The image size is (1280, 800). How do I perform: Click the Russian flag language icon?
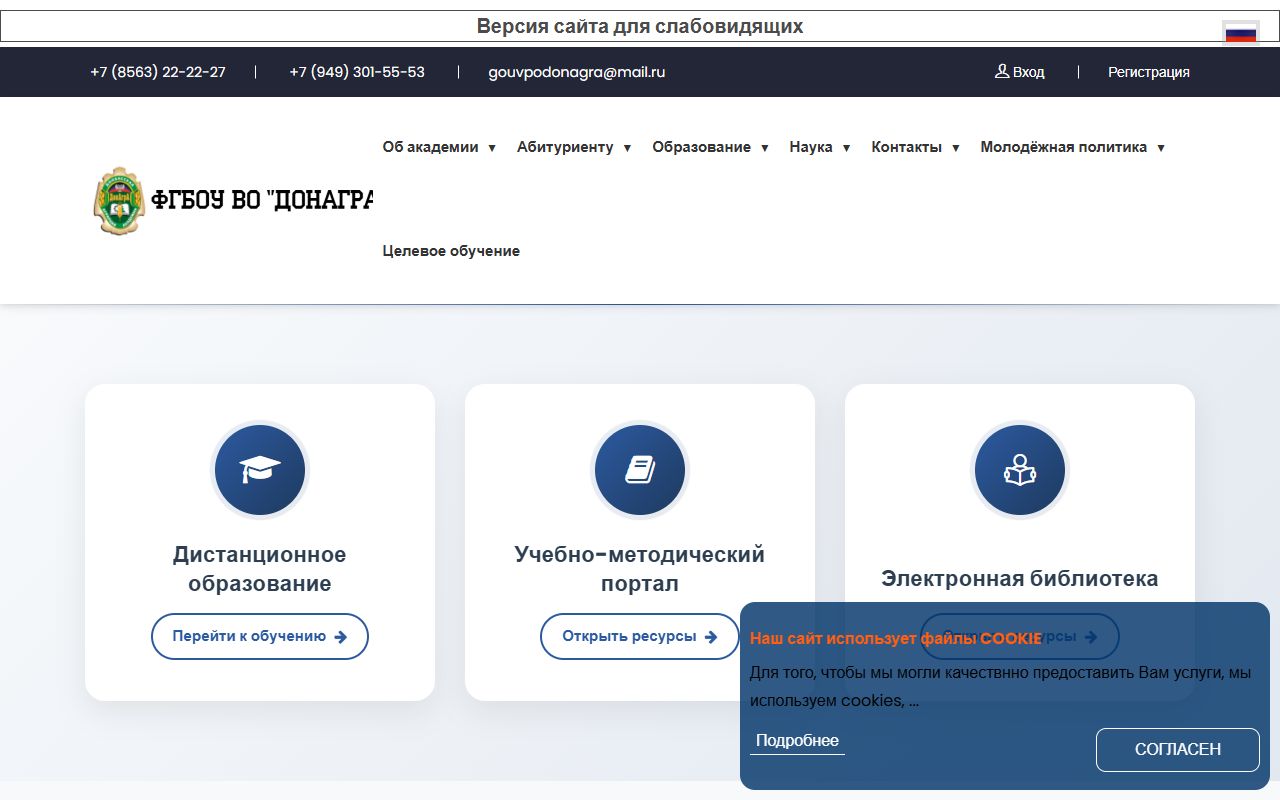[1241, 33]
